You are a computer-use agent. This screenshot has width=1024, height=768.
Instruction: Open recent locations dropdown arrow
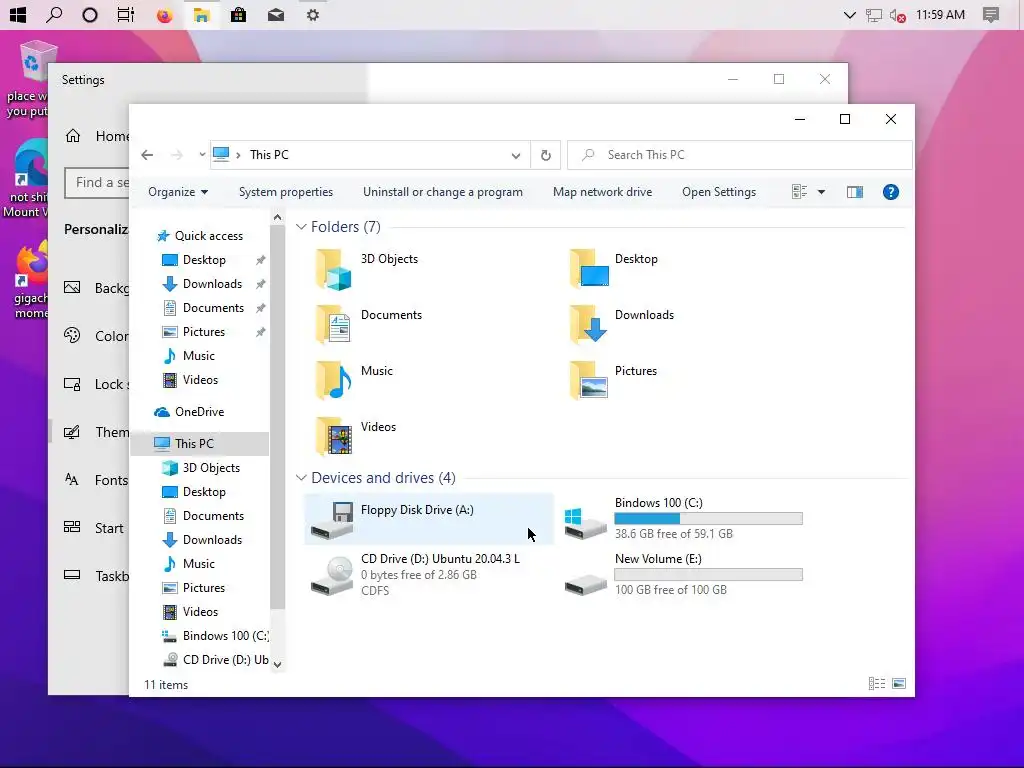coord(202,155)
